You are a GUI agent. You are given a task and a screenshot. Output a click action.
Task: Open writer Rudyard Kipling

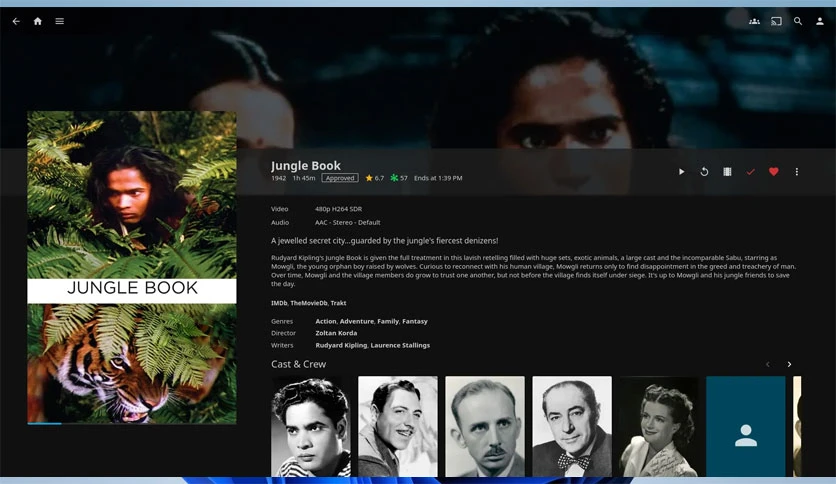click(341, 345)
